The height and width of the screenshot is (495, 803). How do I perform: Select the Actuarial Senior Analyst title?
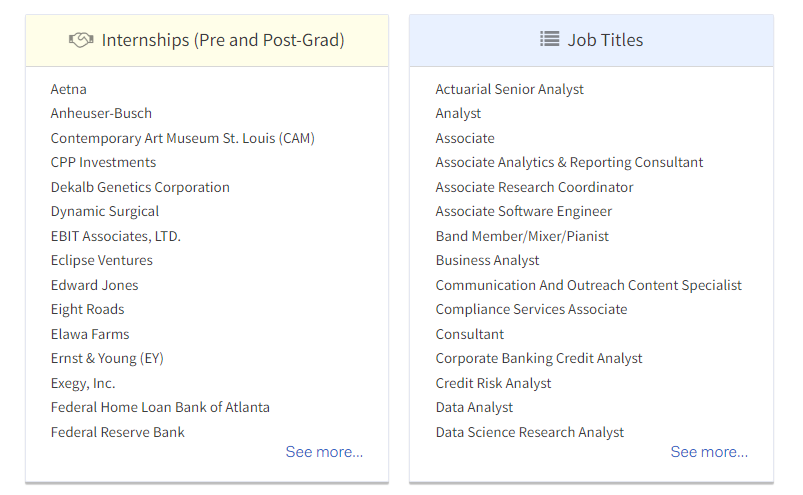pyautogui.click(x=510, y=90)
